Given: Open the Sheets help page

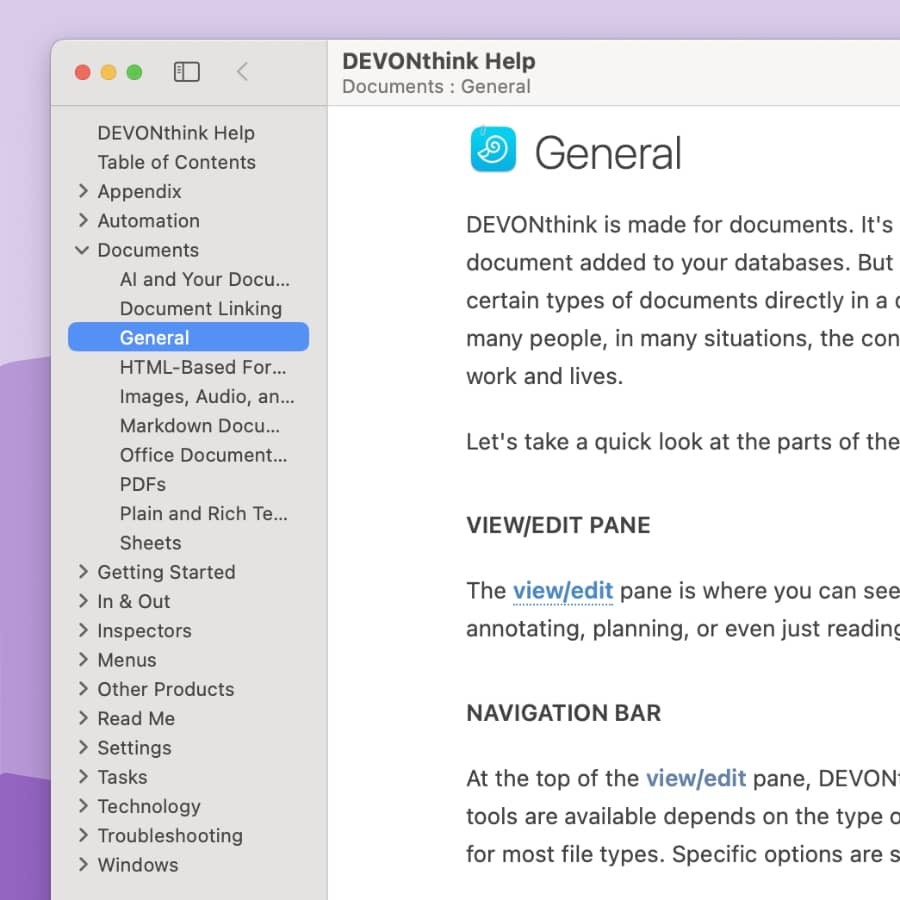Looking at the screenshot, I should coord(150,543).
